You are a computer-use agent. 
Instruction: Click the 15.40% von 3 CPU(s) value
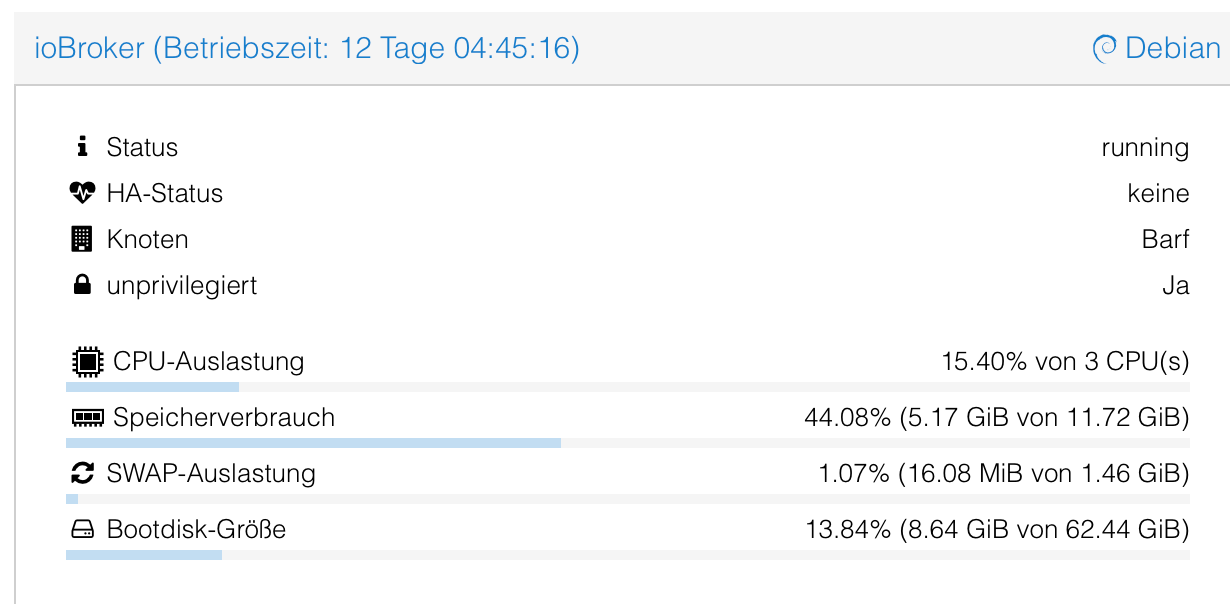(x=1065, y=361)
